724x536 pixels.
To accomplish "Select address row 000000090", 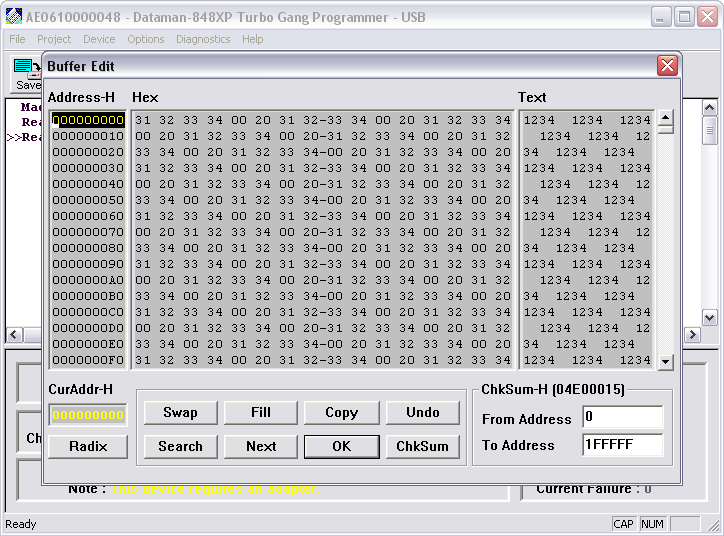I will [88, 264].
